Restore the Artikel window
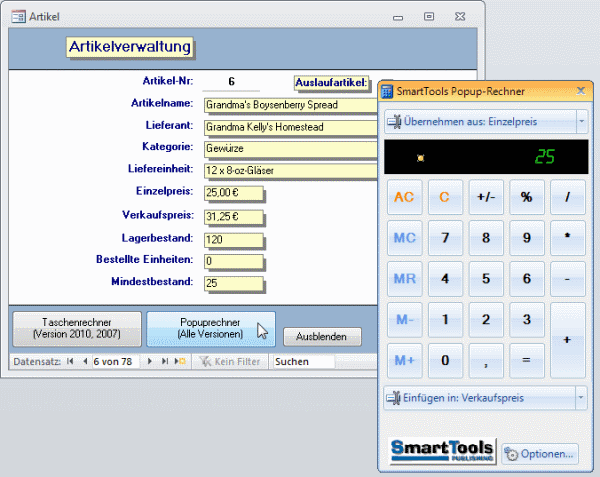This screenshot has height=477, width=600. 429,16
